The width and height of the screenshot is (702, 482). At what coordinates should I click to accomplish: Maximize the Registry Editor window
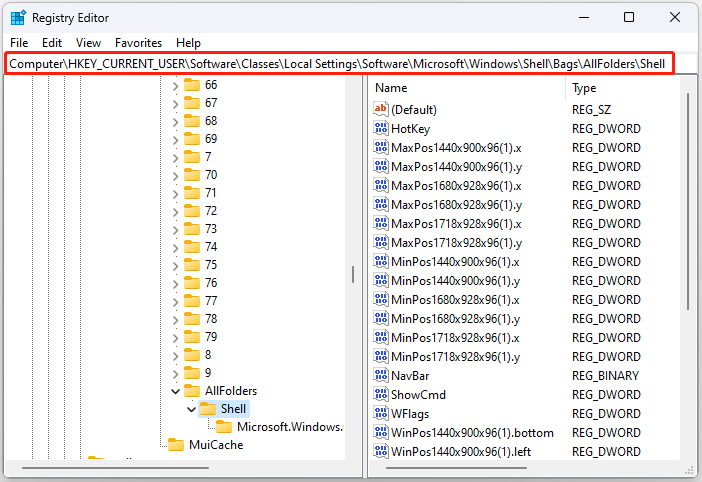pyautogui.click(x=629, y=17)
